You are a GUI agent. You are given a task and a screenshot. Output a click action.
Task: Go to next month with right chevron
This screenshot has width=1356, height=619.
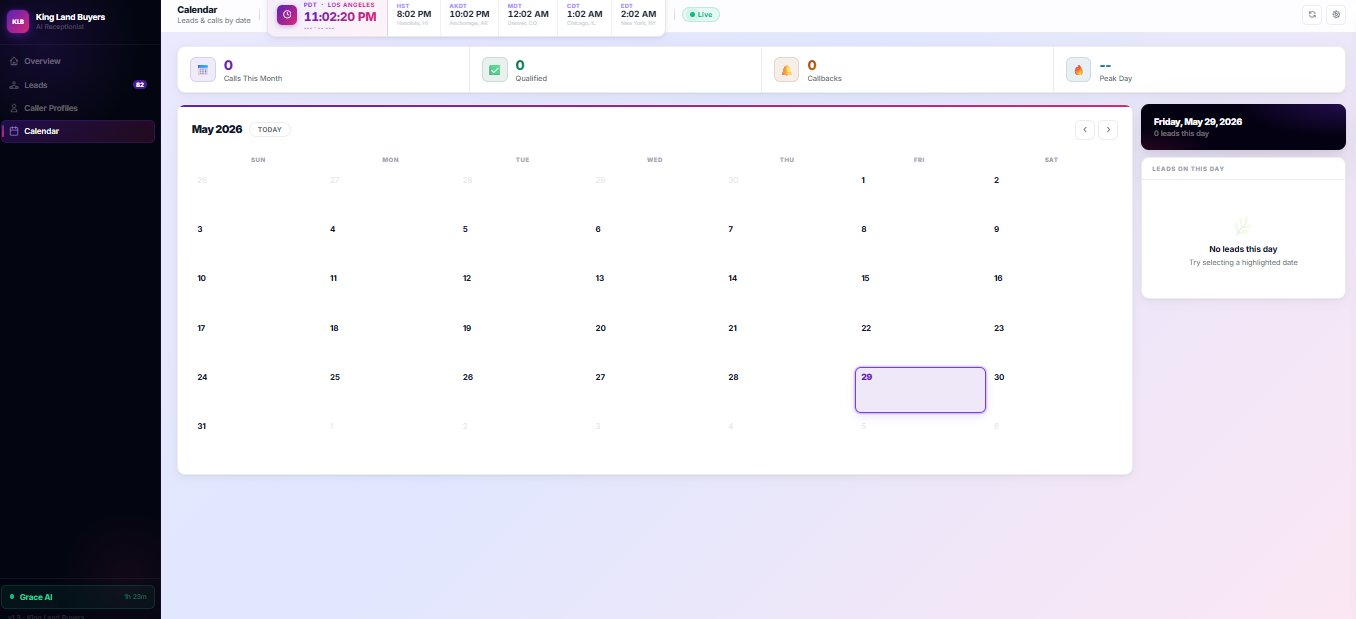coord(1108,130)
